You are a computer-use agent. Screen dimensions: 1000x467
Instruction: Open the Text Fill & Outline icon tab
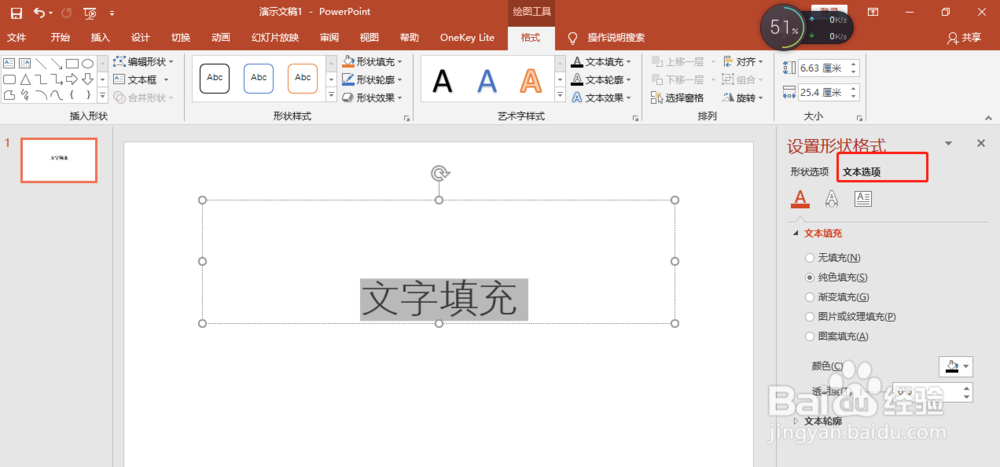(800, 198)
